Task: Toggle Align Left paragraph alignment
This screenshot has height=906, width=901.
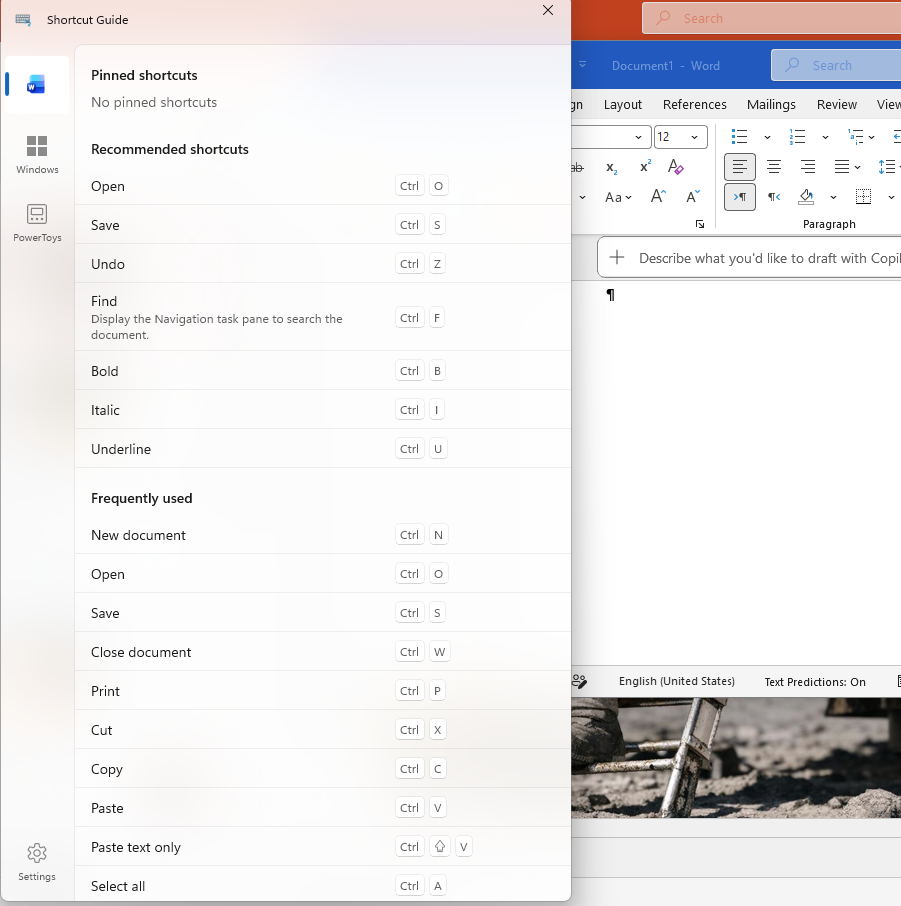Action: click(x=740, y=167)
